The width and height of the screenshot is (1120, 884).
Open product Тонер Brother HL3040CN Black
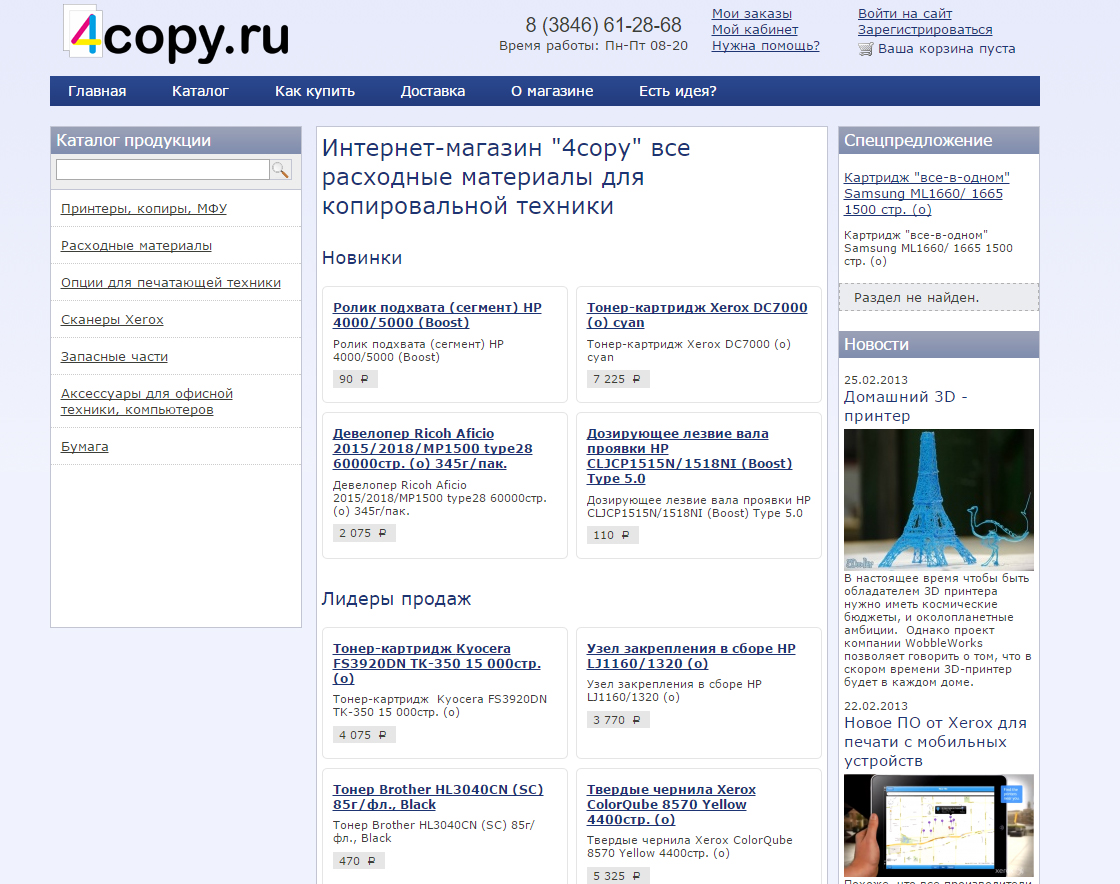pos(438,797)
